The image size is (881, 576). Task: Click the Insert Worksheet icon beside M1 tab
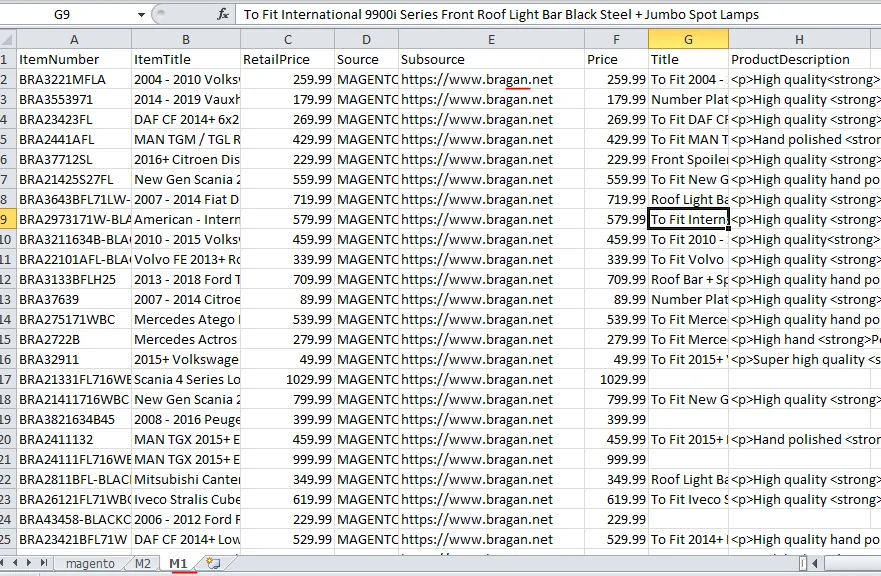coord(213,563)
